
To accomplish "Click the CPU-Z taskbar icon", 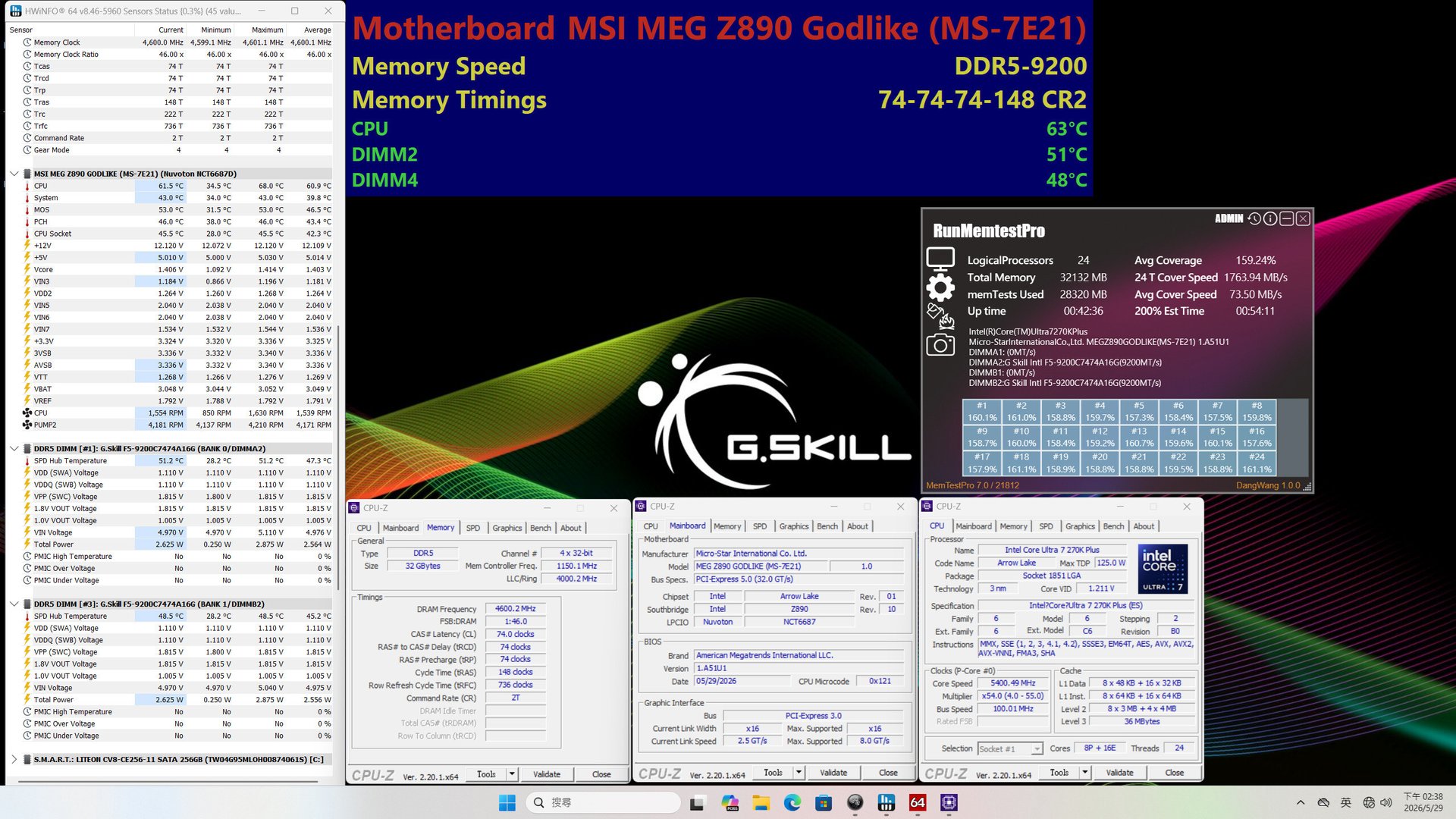I will point(949,802).
